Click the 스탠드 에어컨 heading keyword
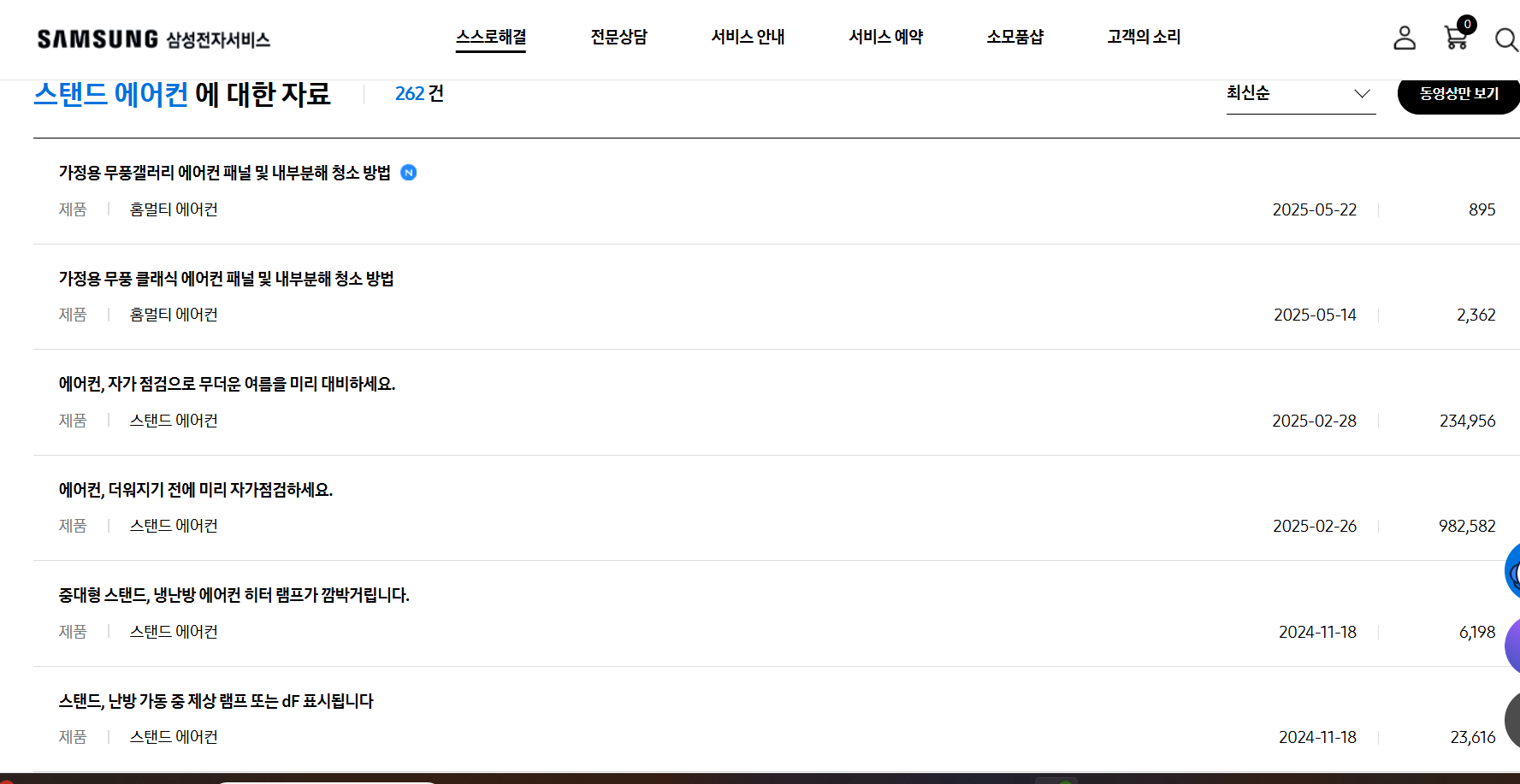The image size is (1520, 784). (x=111, y=94)
